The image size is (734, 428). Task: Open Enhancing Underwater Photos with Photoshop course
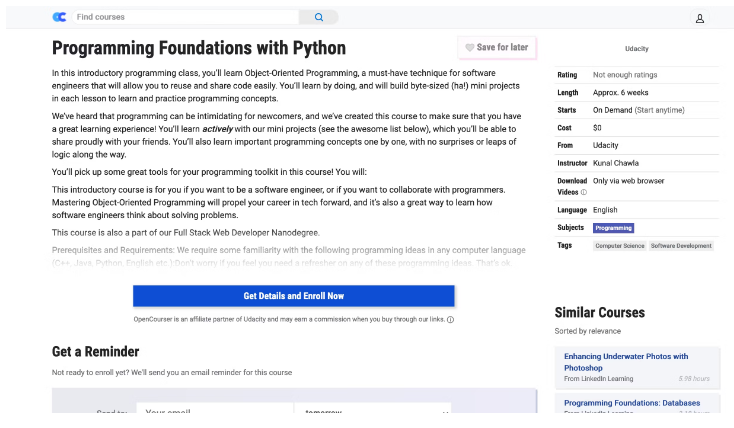pos(626,362)
